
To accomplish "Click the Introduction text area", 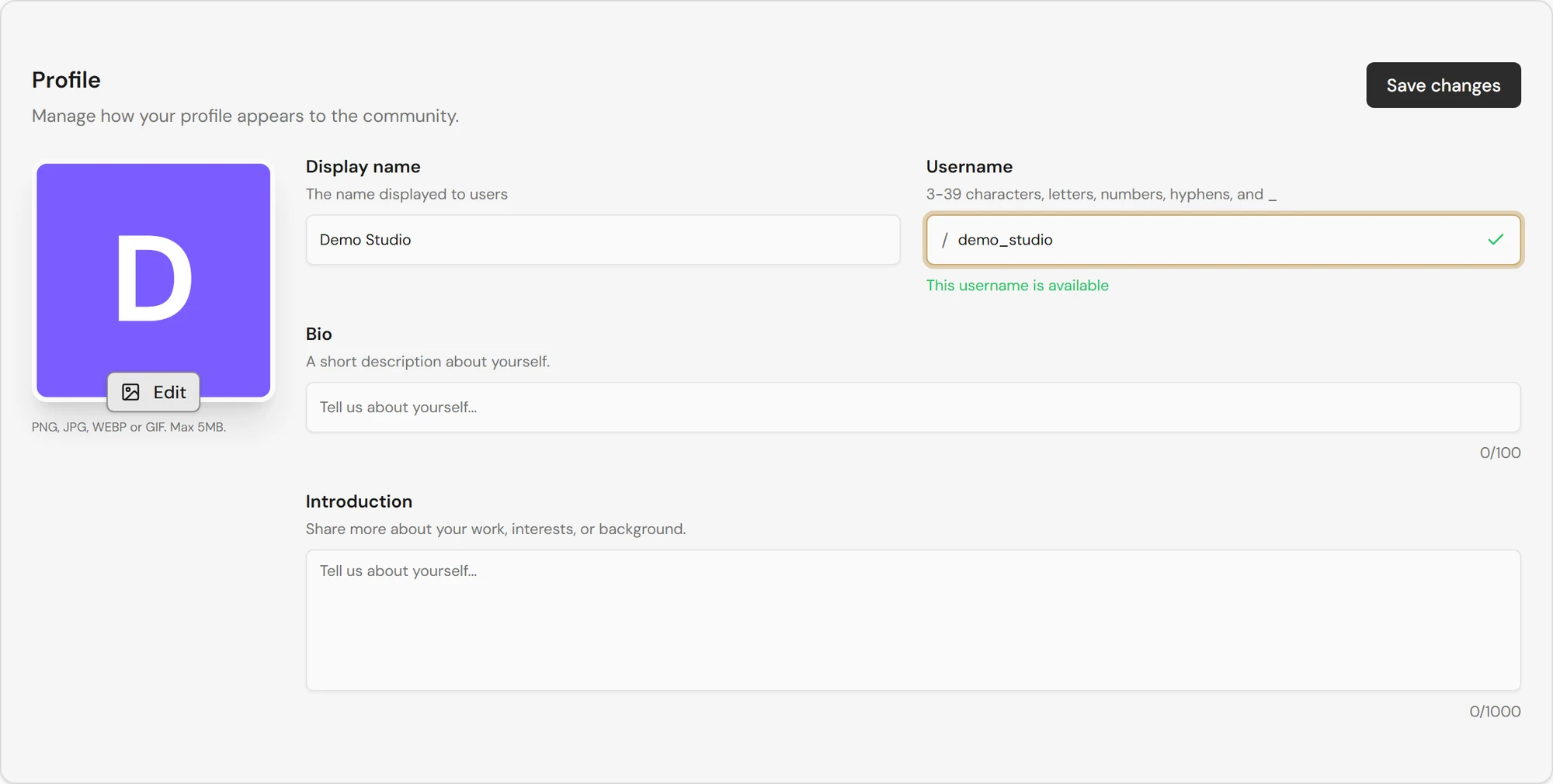I will pos(913,620).
